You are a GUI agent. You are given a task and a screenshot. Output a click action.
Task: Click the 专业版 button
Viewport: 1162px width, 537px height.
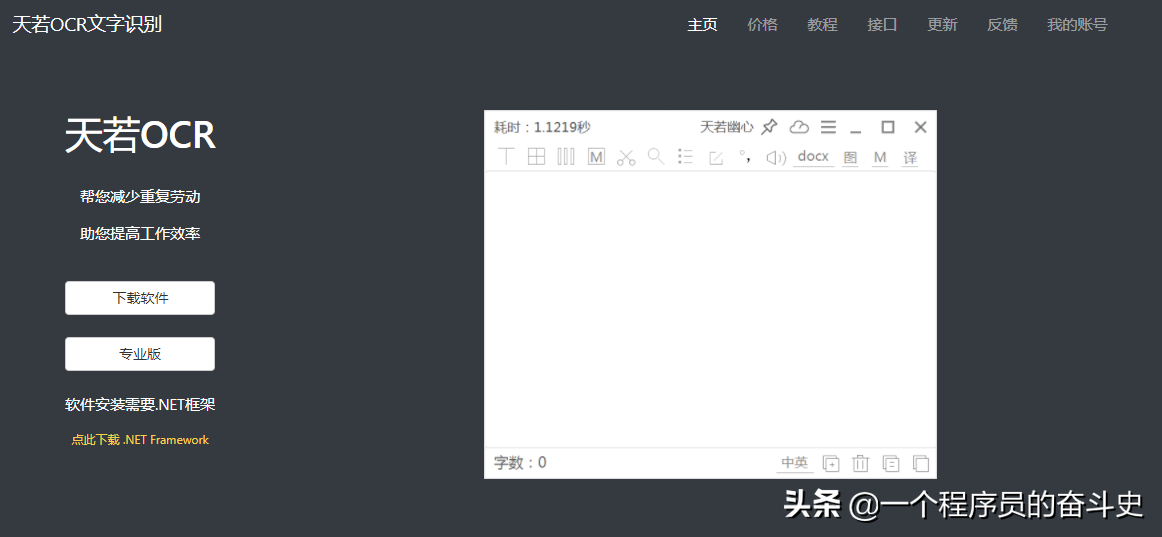point(140,354)
